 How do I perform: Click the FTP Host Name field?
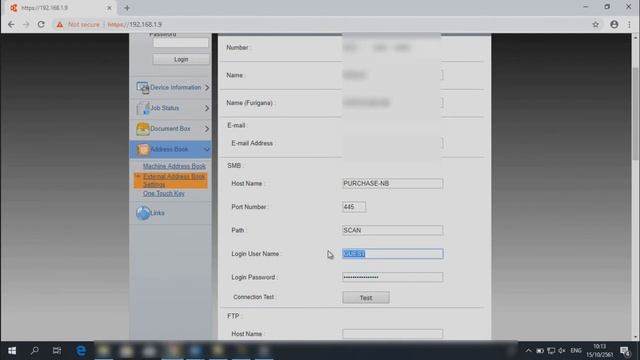pos(393,334)
